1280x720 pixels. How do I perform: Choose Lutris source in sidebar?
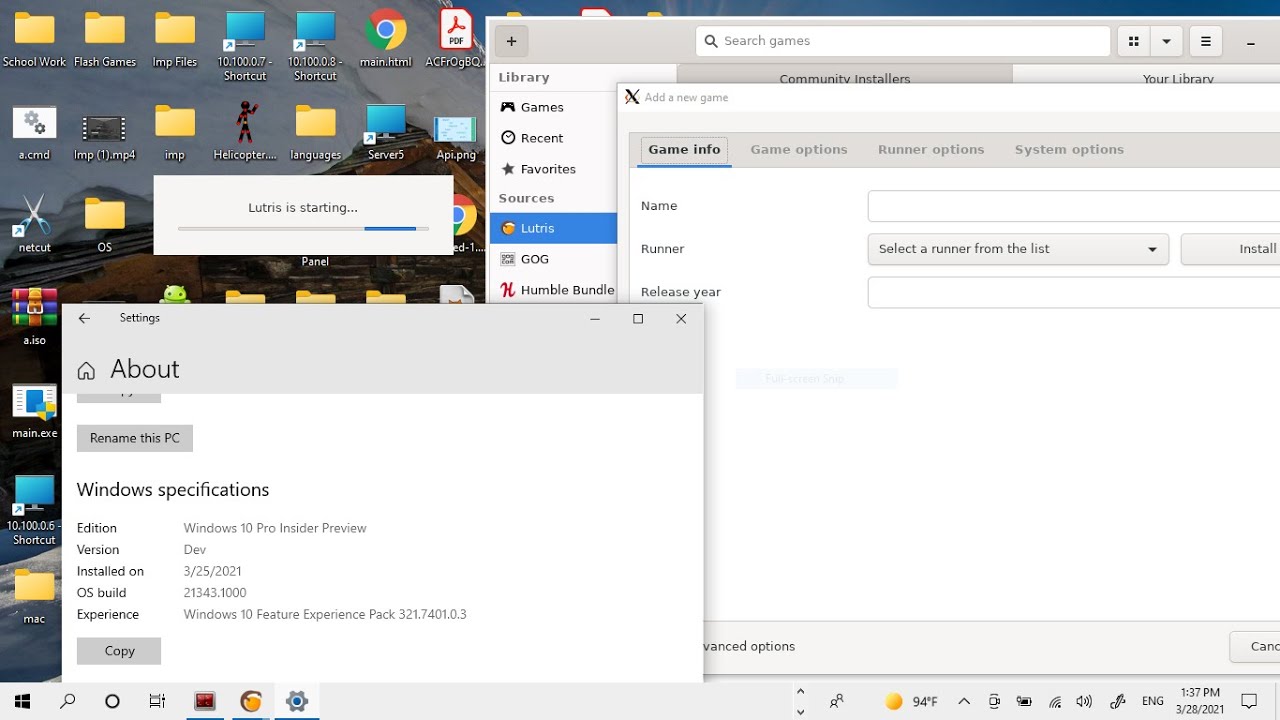(x=553, y=228)
